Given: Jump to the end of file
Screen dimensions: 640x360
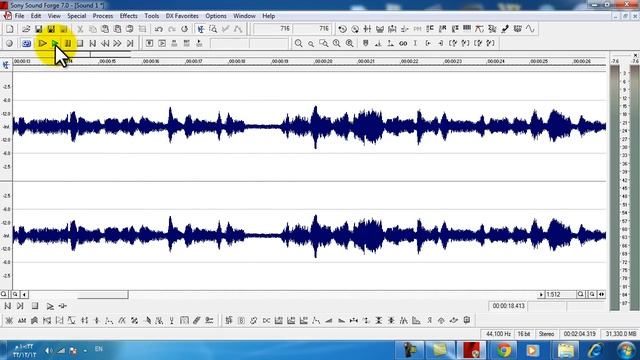Looking at the screenshot, I should (x=130, y=43).
